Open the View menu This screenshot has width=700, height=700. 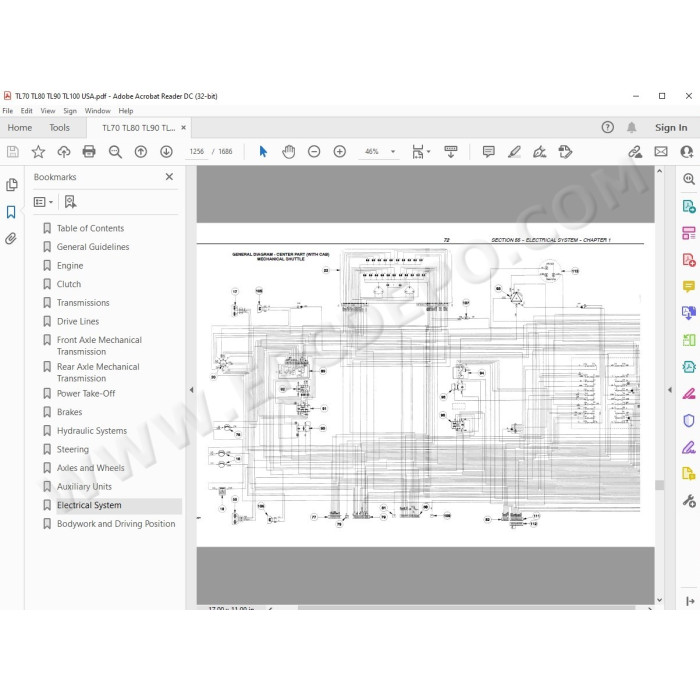(x=48, y=111)
